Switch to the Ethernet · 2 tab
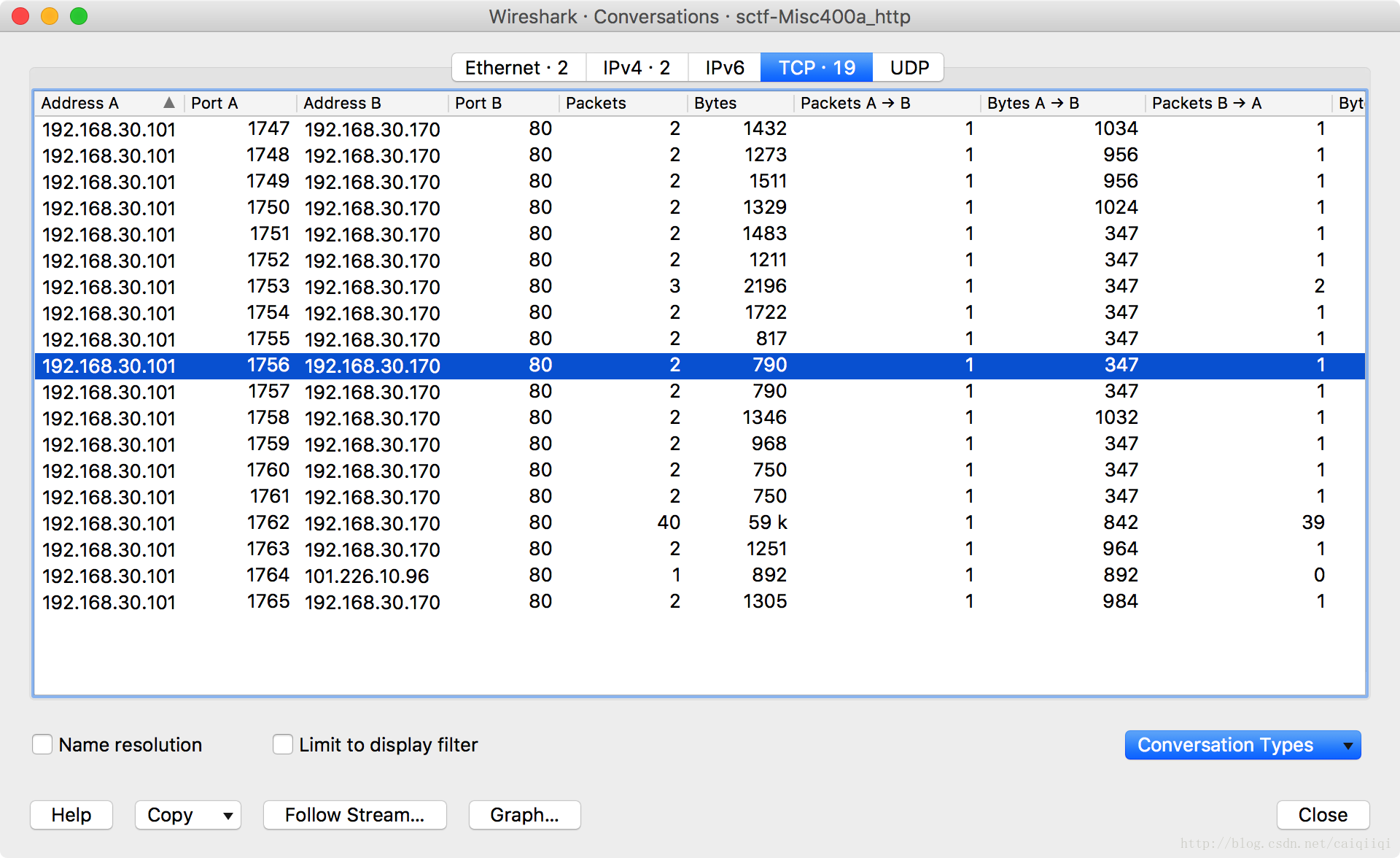 point(518,68)
